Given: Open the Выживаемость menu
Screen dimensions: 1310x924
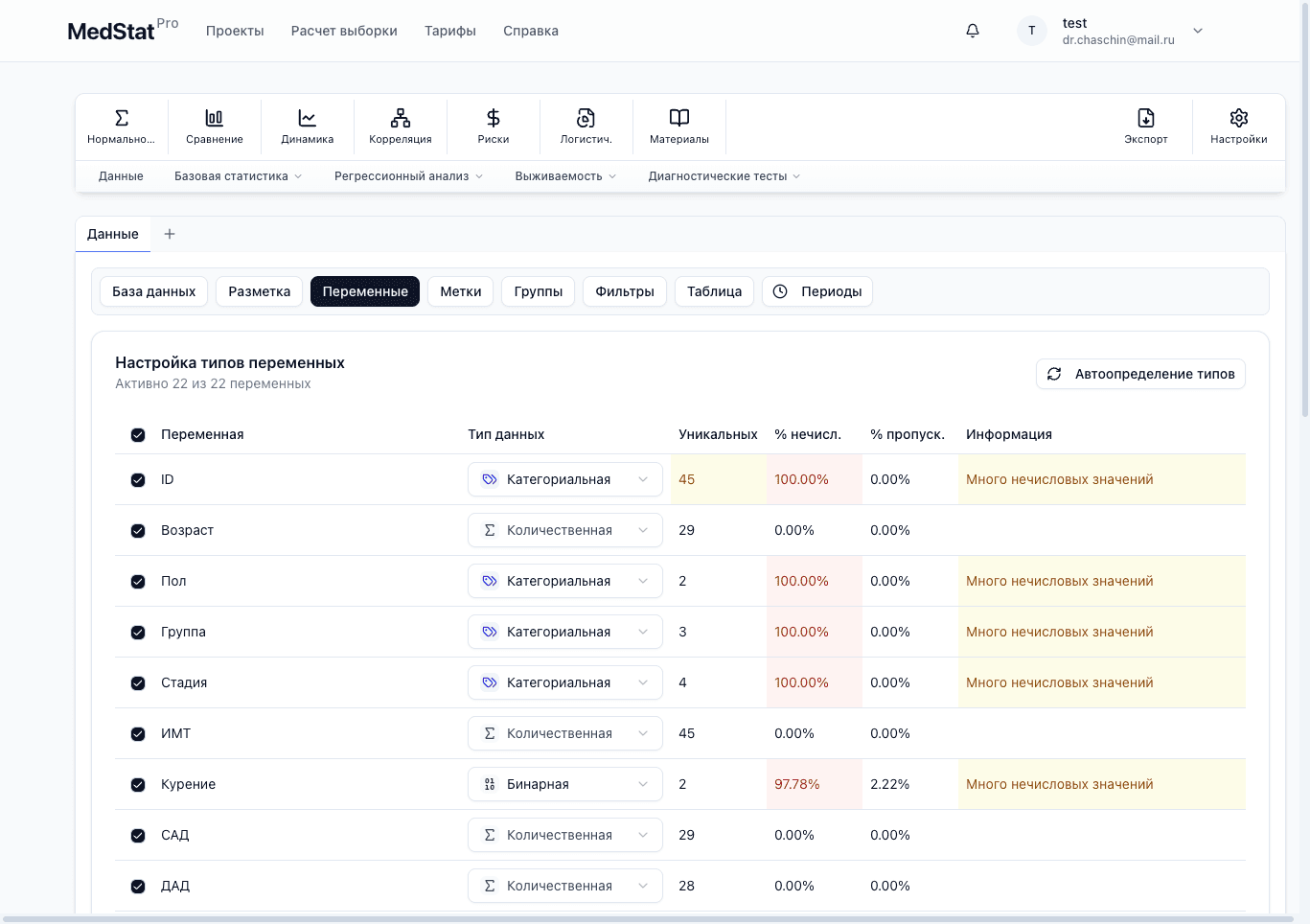Looking at the screenshot, I should coord(565,176).
